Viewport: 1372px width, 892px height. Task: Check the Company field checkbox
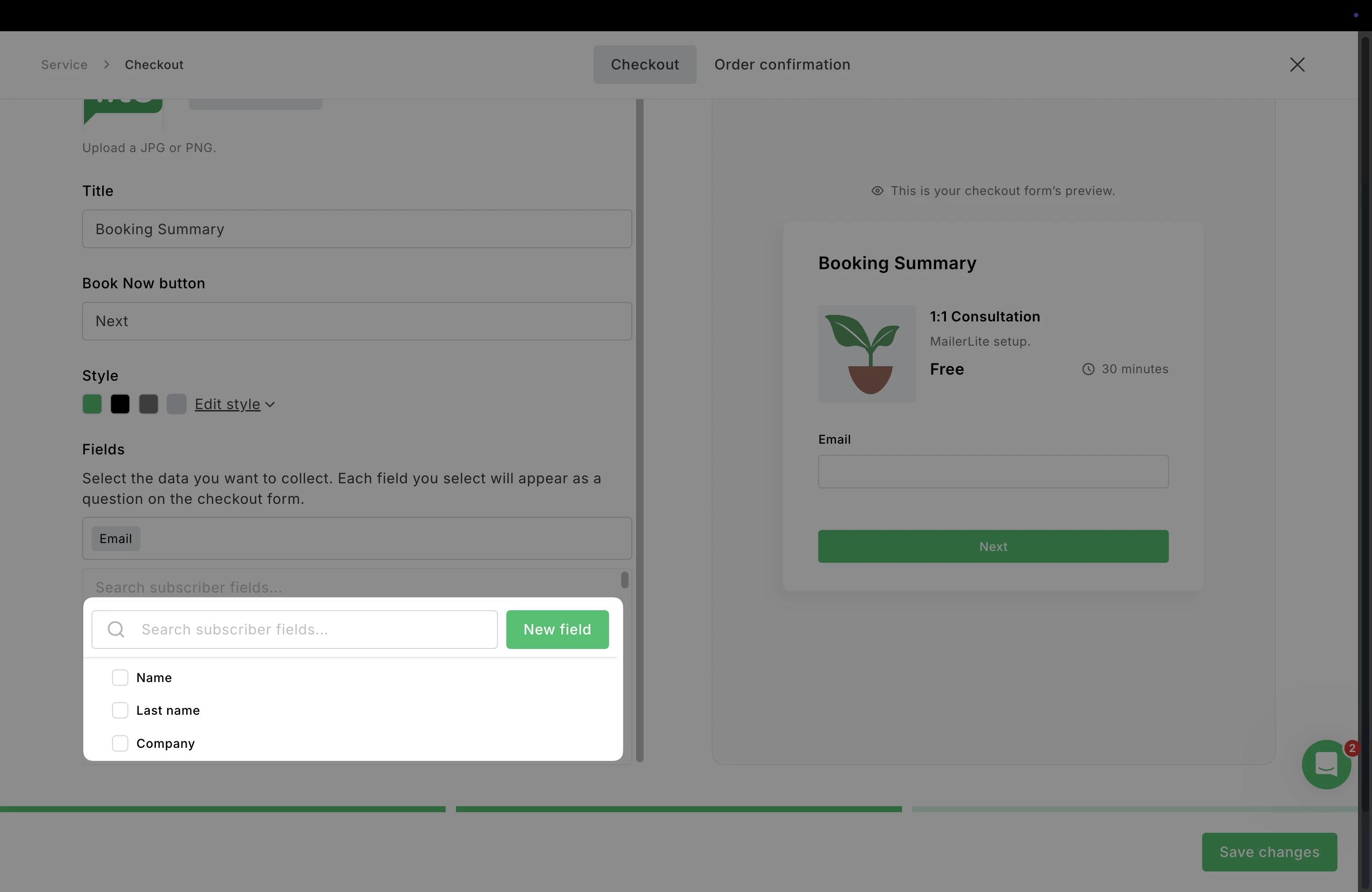click(x=120, y=743)
